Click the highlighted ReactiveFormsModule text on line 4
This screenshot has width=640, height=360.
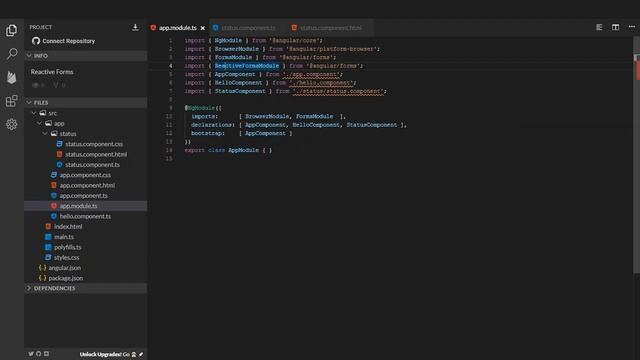click(x=247, y=66)
